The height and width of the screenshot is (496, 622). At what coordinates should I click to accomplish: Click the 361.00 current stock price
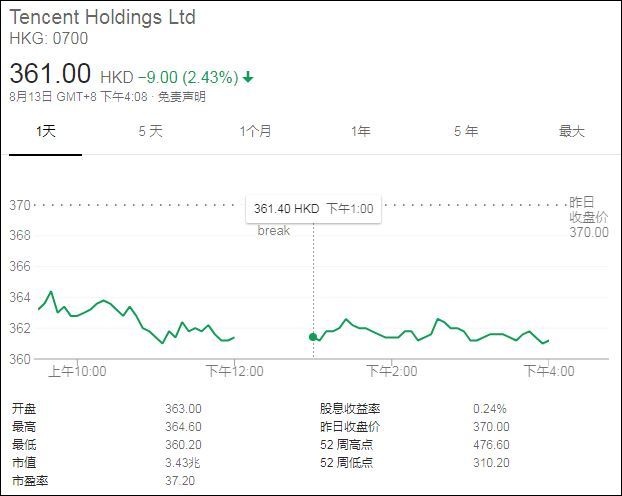click(x=50, y=74)
